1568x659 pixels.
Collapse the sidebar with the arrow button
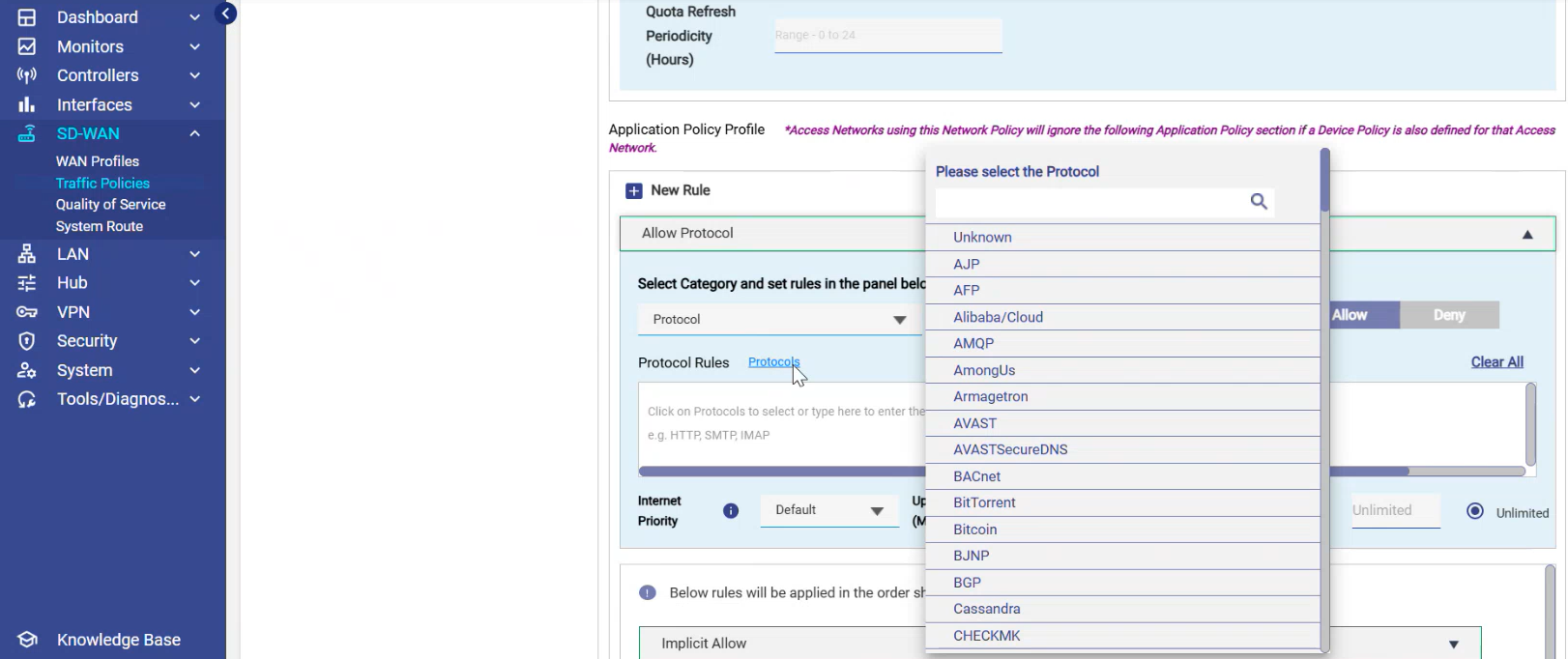click(225, 14)
